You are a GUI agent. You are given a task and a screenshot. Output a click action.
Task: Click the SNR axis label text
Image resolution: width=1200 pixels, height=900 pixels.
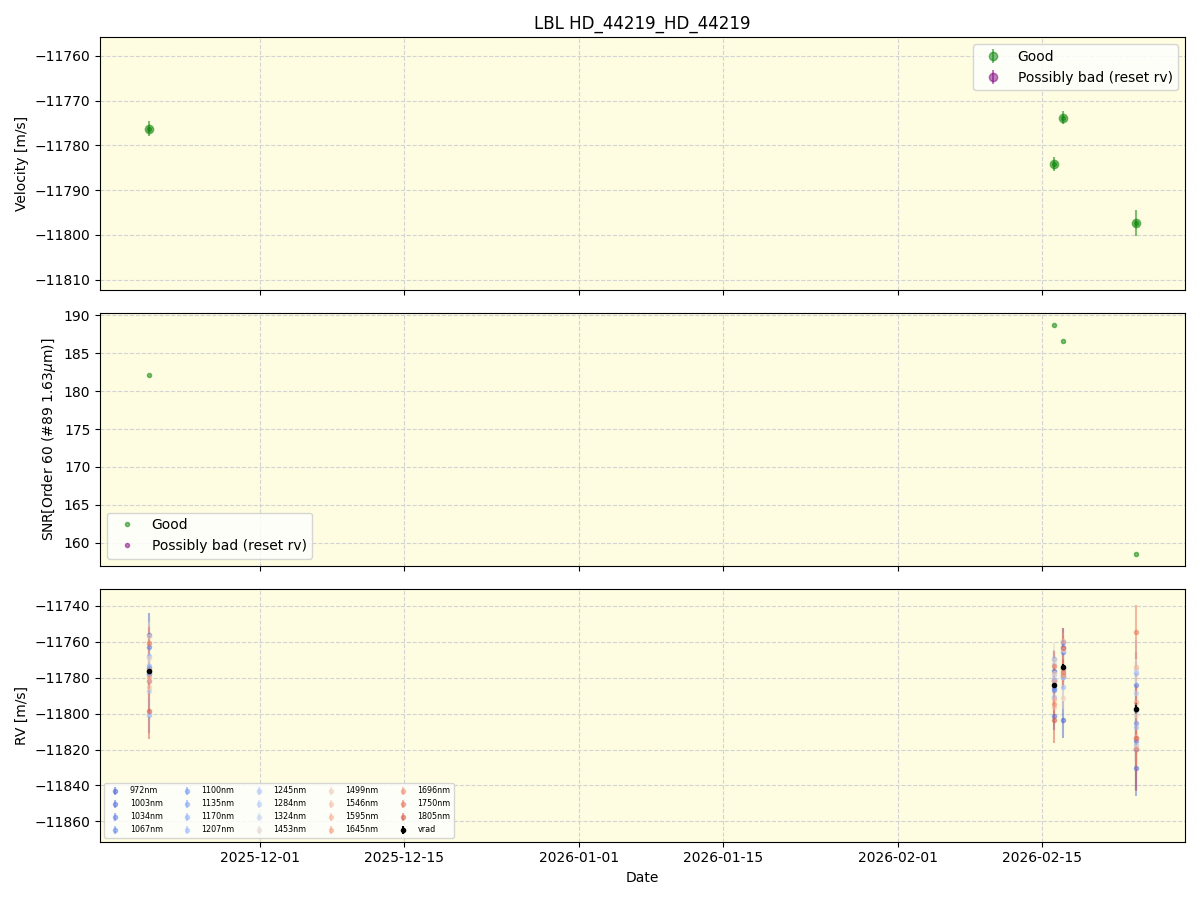click(47, 437)
